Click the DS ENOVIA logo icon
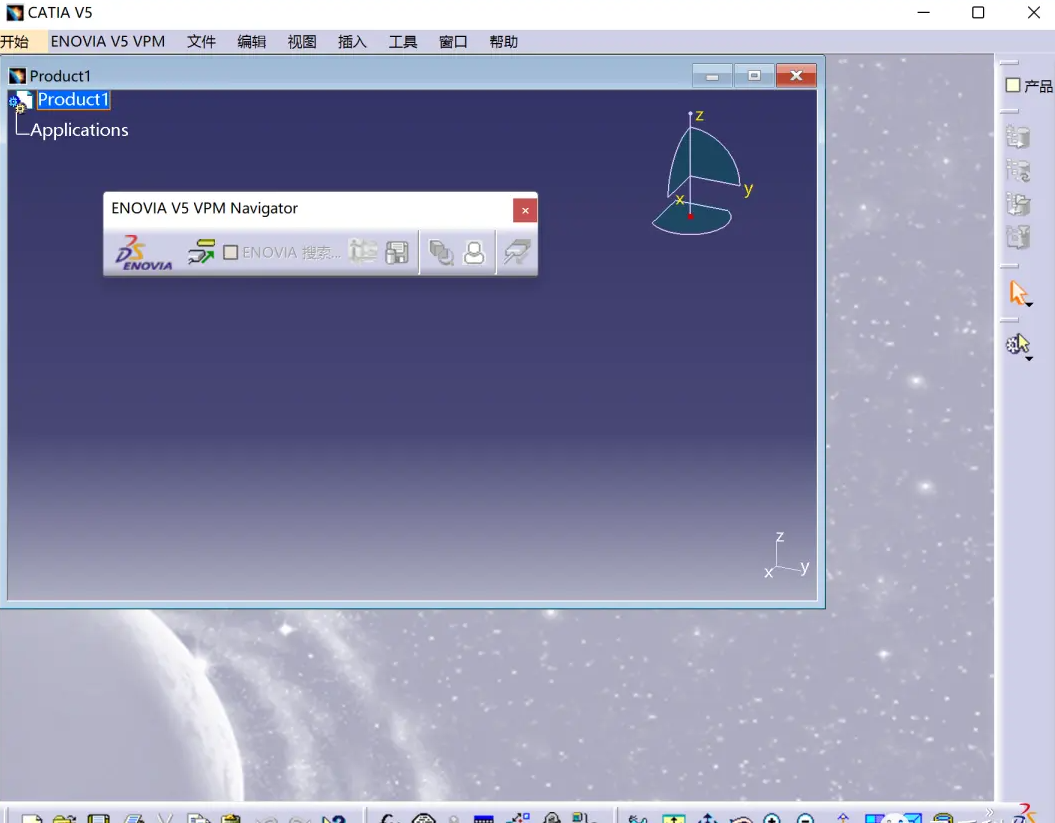 click(x=140, y=252)
